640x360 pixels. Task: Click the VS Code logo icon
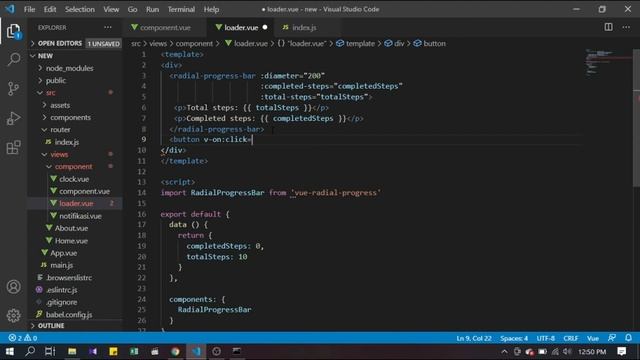10,9
